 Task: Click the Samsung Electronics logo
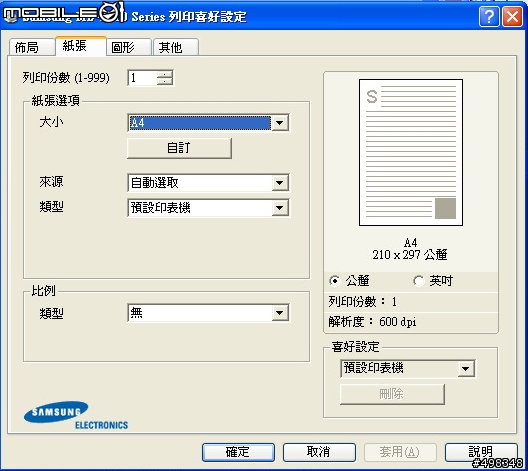pyautogui.click(x=76, y=415)
